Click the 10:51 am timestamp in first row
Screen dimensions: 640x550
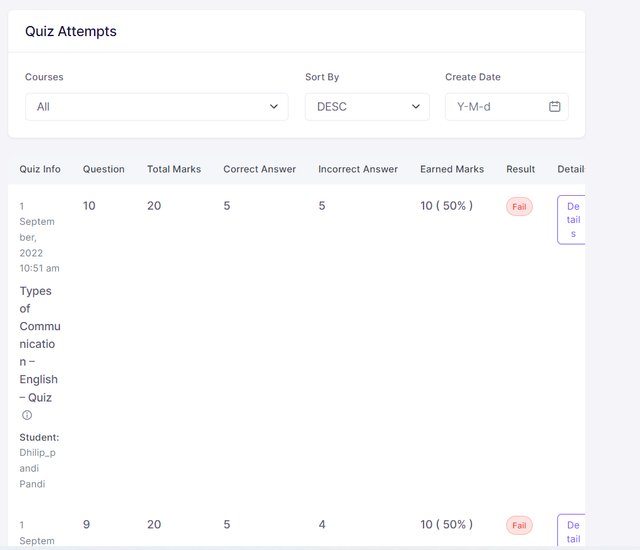click(40, 268)
